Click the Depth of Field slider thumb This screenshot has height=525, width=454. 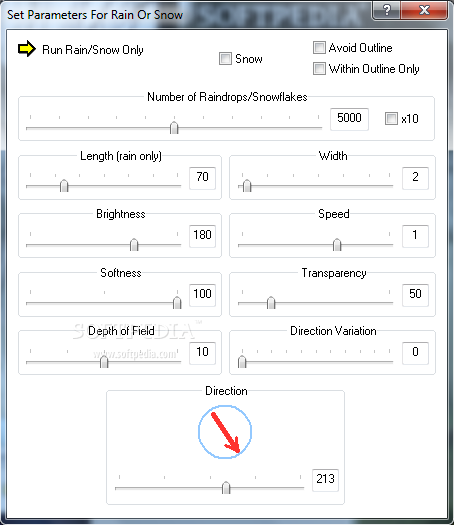point(104,362)
